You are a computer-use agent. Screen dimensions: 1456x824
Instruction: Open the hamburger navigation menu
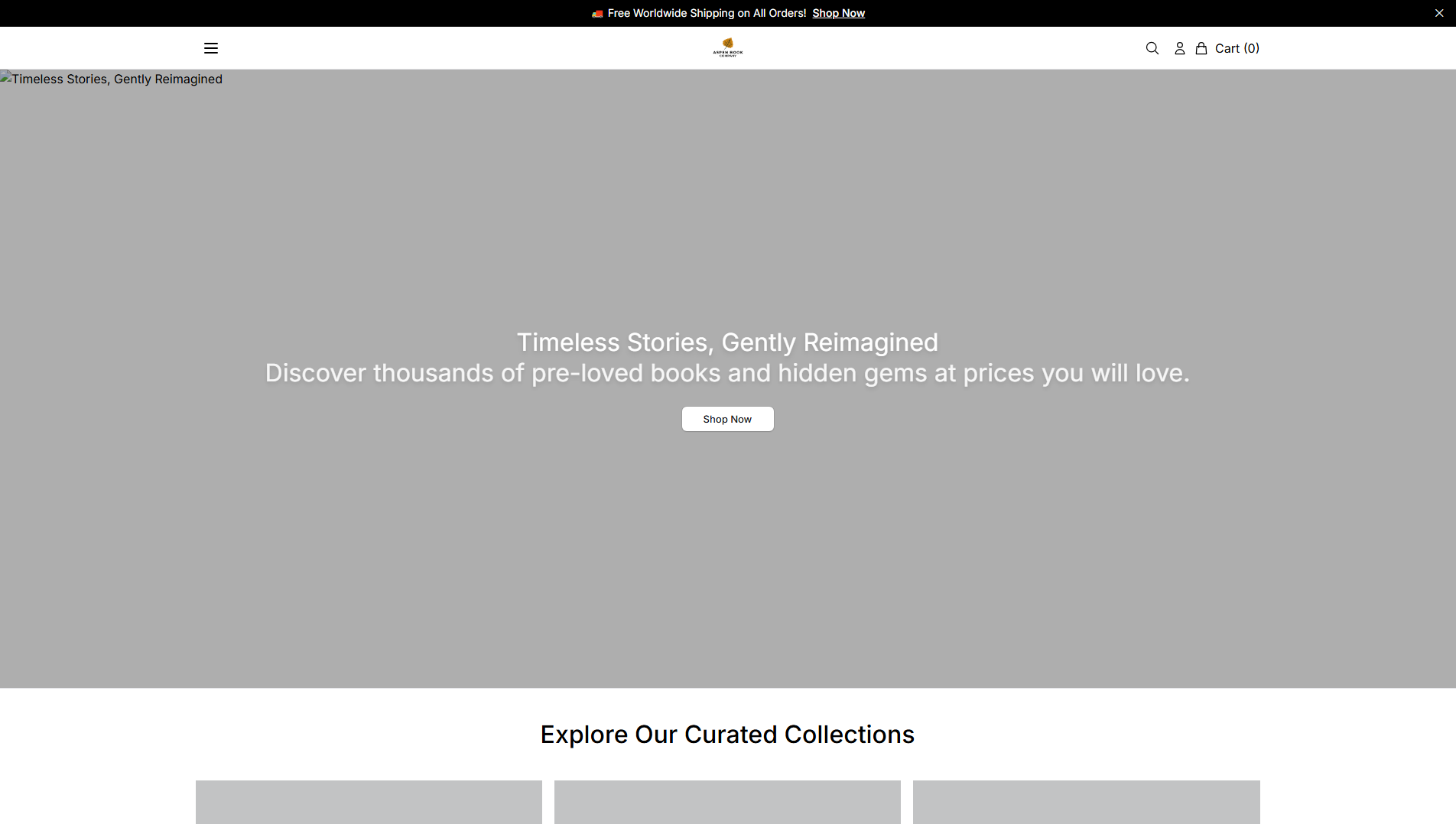[x=211, y=48]
